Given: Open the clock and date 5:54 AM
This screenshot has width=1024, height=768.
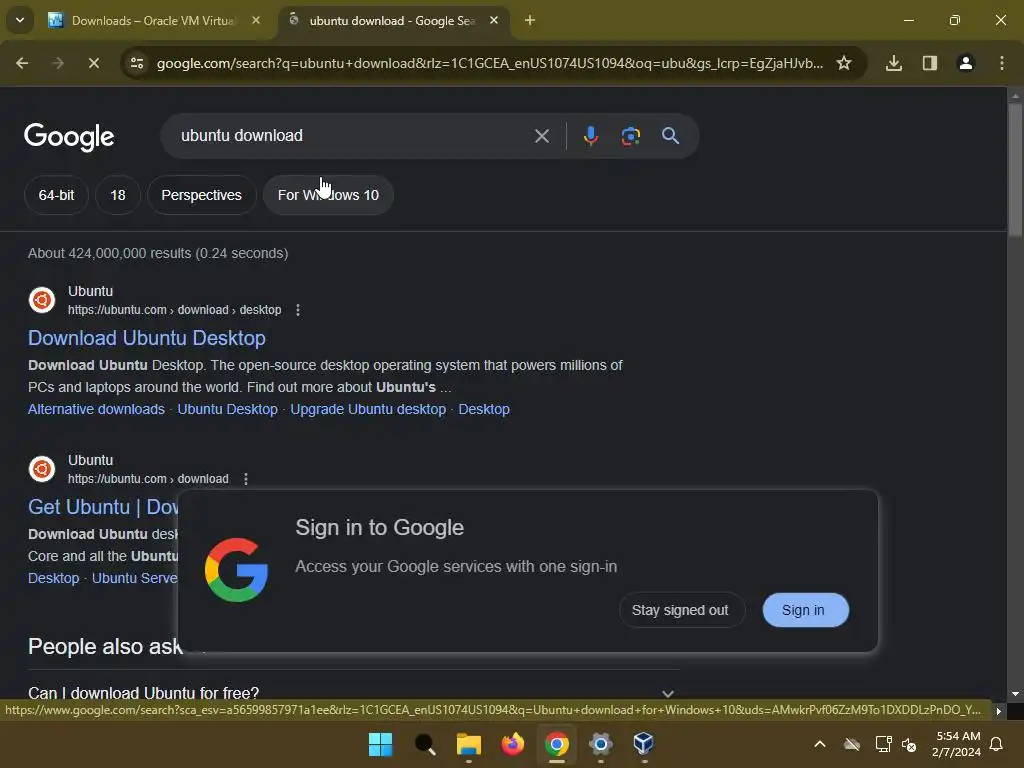Looking at the screenshot, I should coord(957,744).
